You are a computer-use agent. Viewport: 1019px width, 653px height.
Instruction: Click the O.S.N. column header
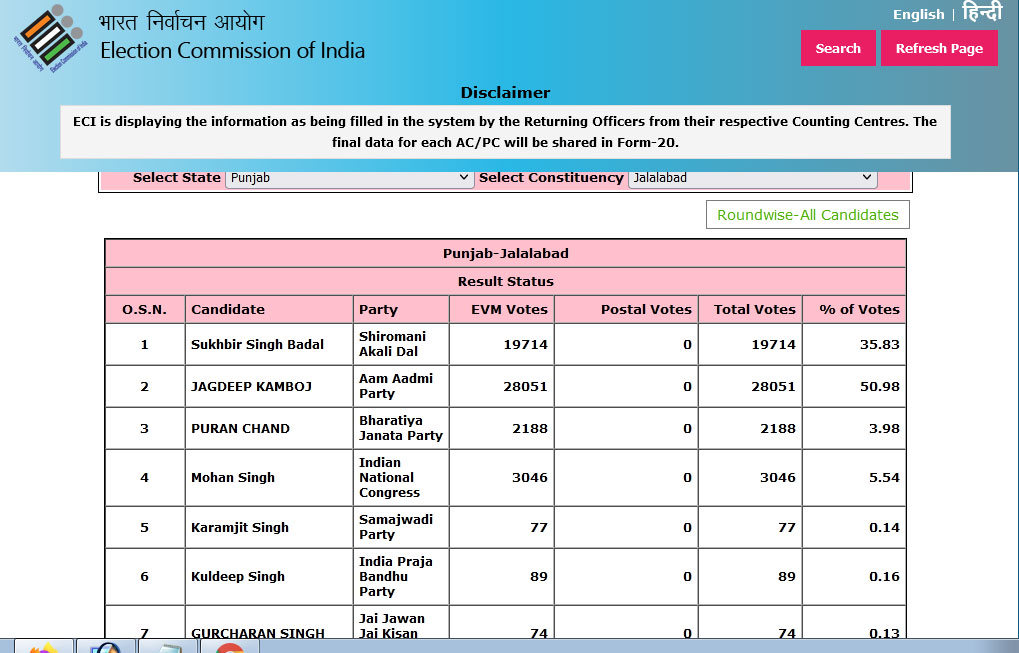[x=145, y=309]
